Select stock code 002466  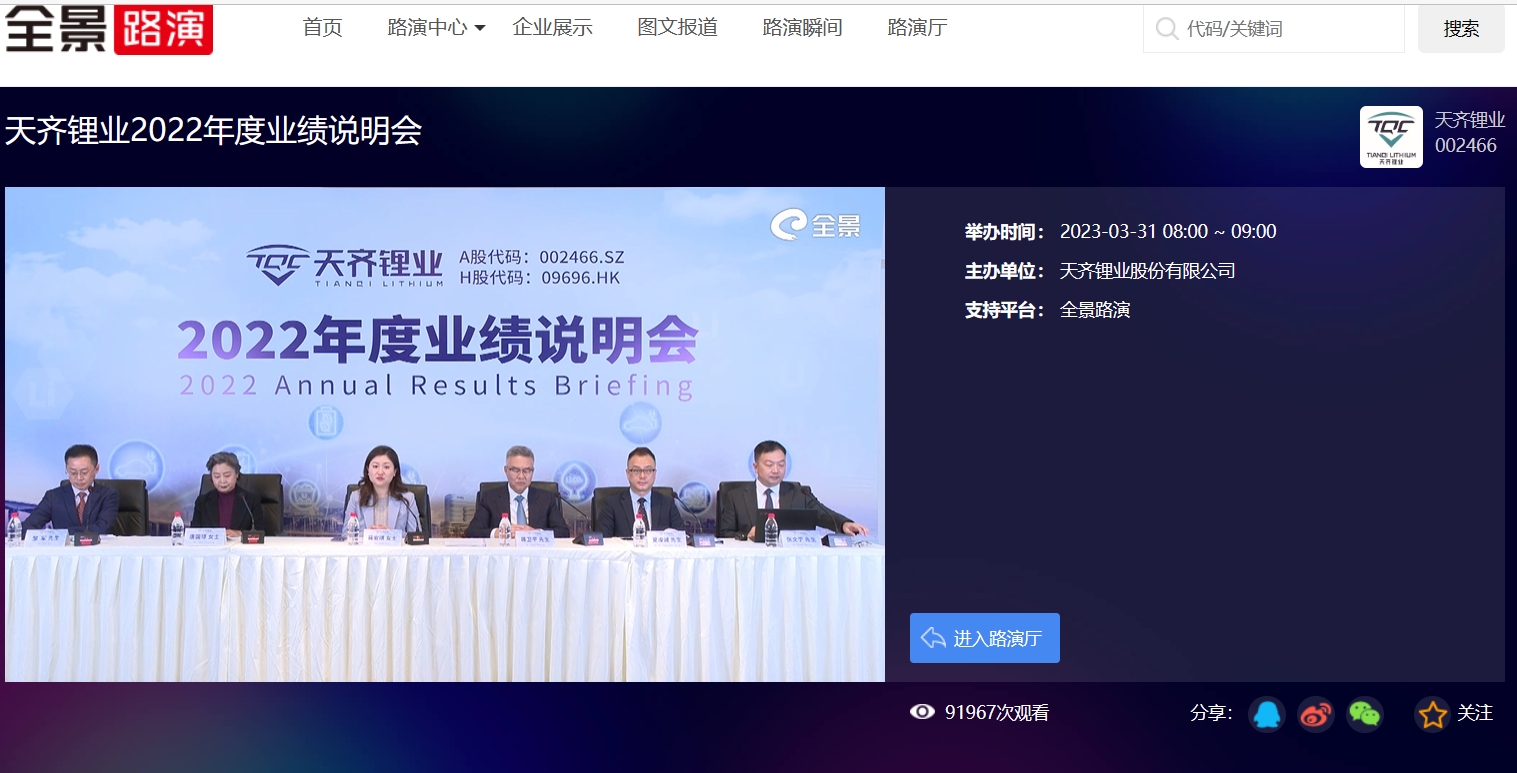click(1465, 146)
